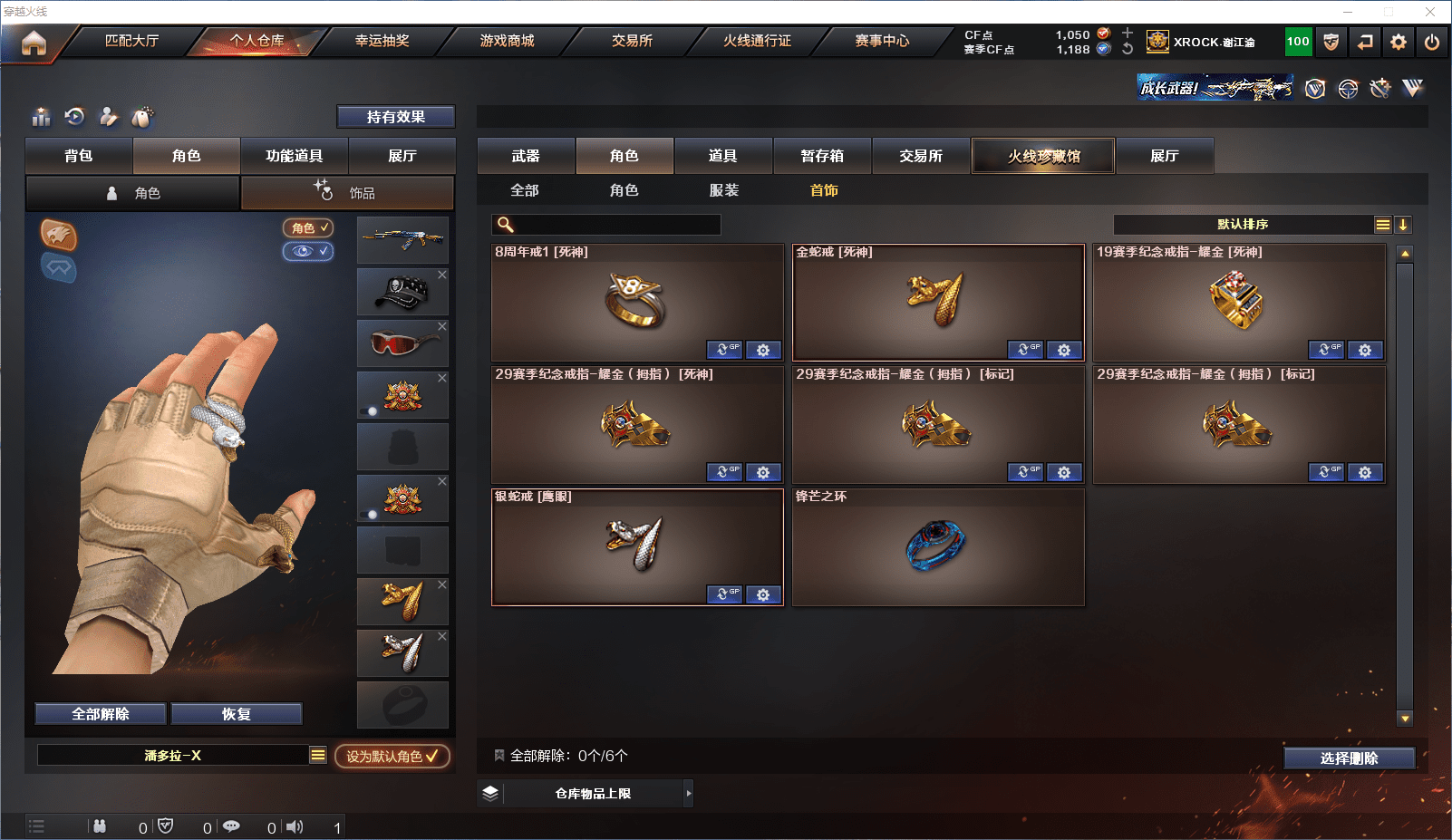Open settings gear on 金蛇戒 item

(1064, 350)
